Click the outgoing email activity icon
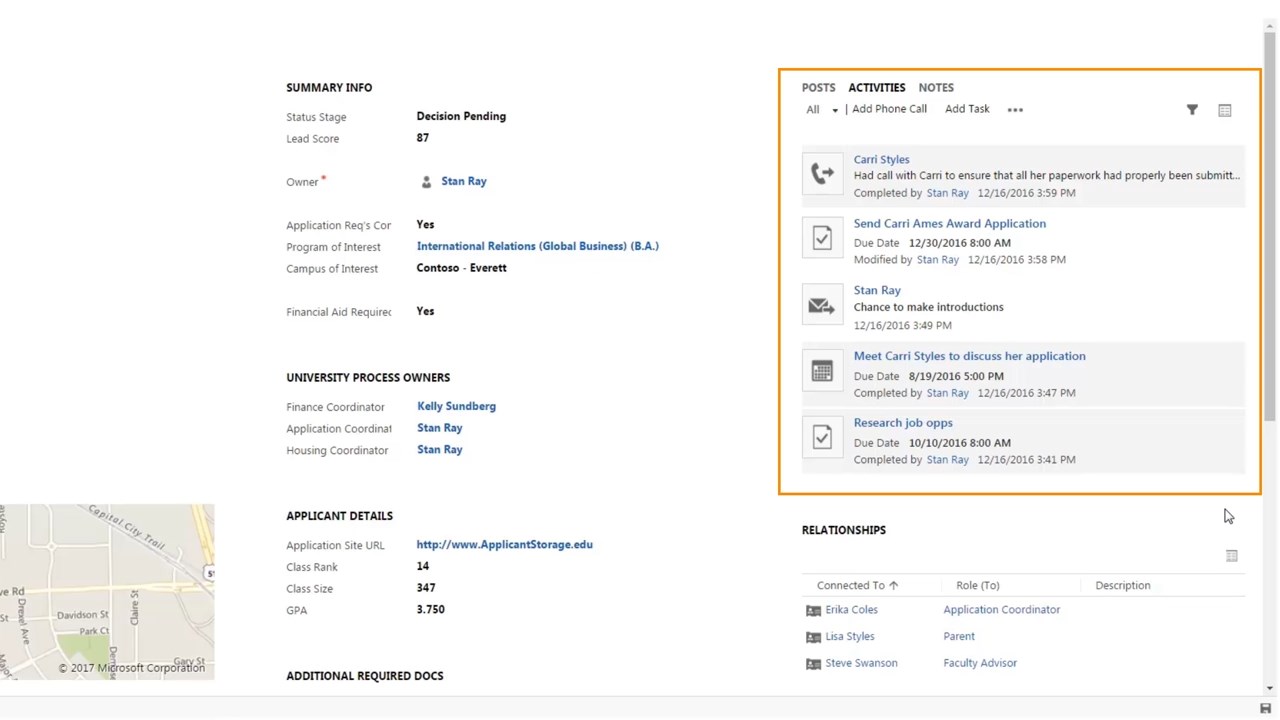 [822, 306]
